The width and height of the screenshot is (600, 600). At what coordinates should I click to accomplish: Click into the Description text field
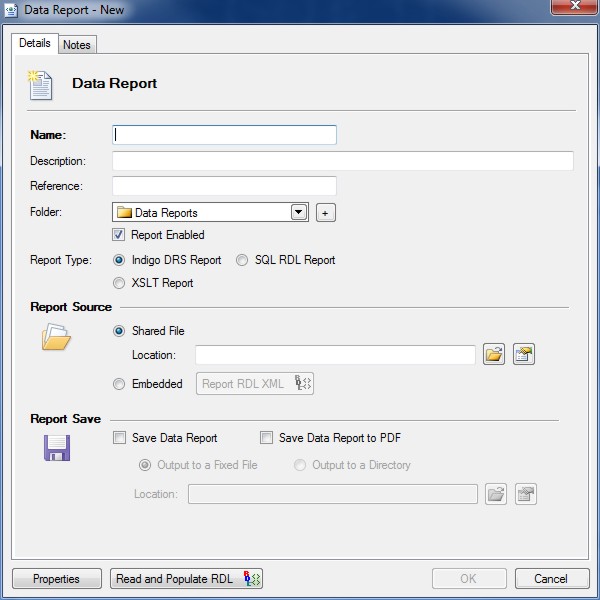pyautogui.click(x=342, y=161)
